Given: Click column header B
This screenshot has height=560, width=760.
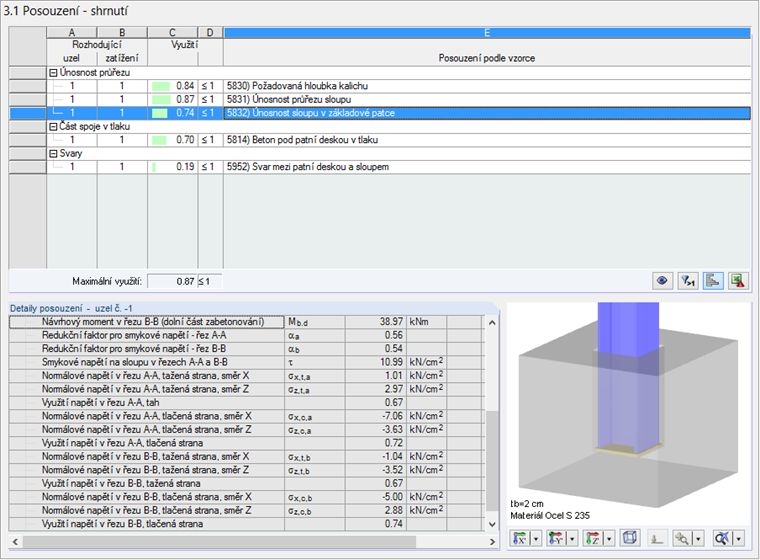Looking at the screenshot, I should pyautogui.click(x=122, y=32).
